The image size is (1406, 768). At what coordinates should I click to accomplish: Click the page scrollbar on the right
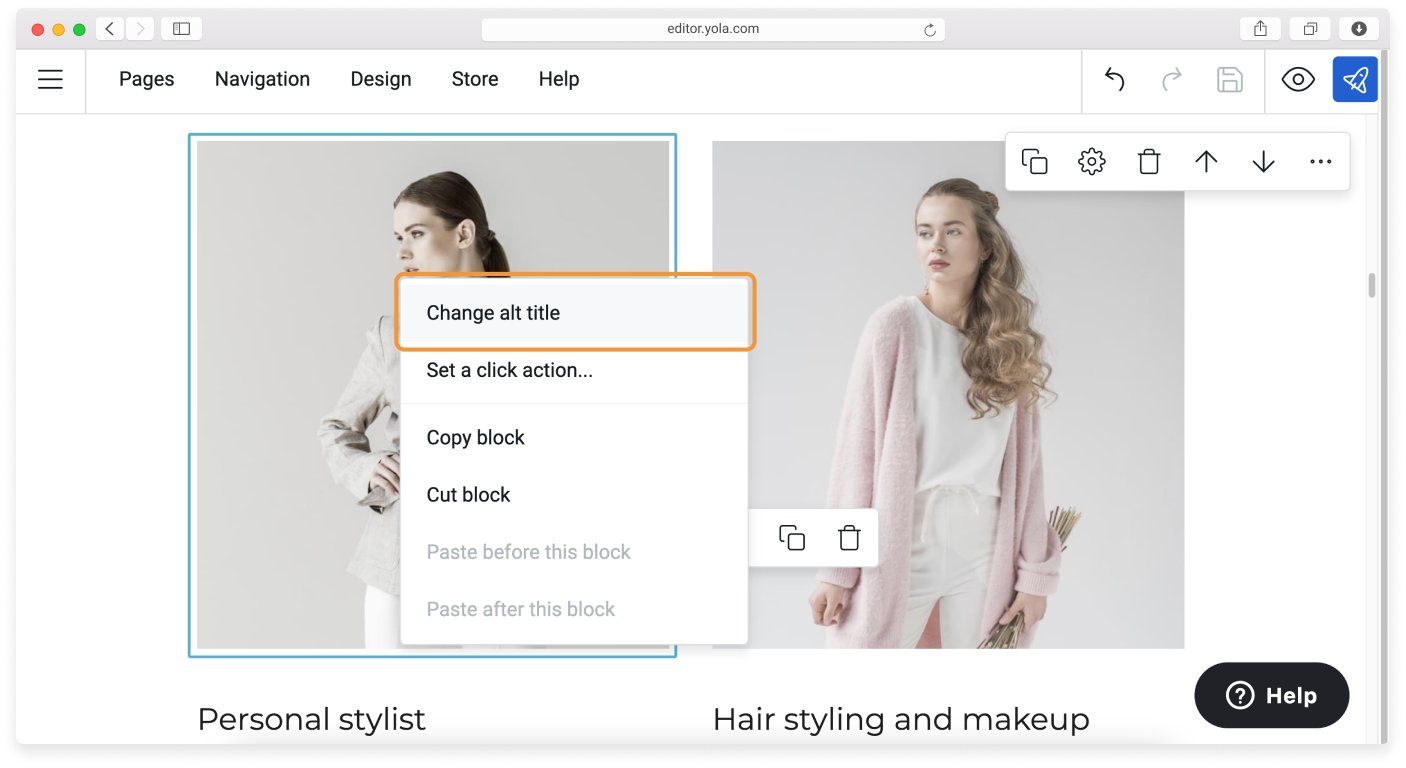tap(1370, 283)
